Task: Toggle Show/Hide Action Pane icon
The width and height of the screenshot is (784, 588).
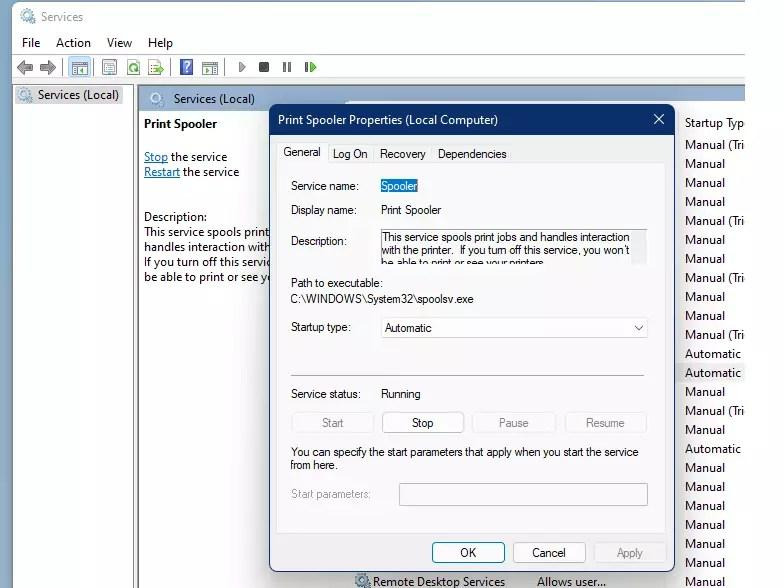Action: pyautogui.click(x=210, y=67)
